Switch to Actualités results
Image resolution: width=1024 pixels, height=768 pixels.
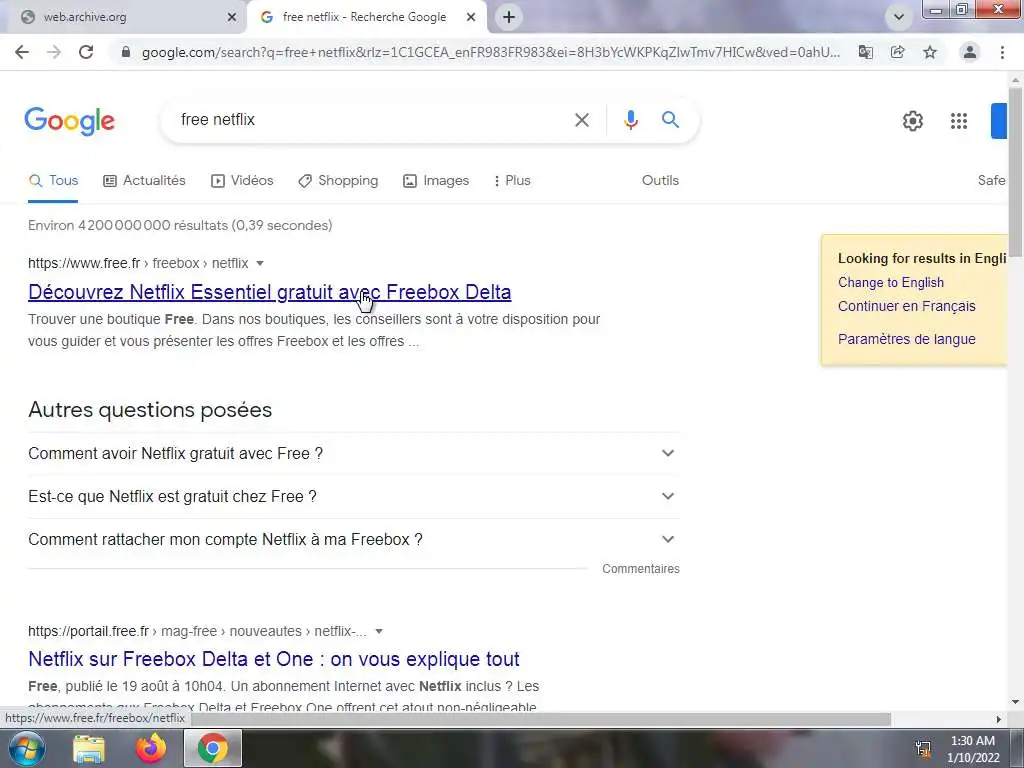coord(144,181)
